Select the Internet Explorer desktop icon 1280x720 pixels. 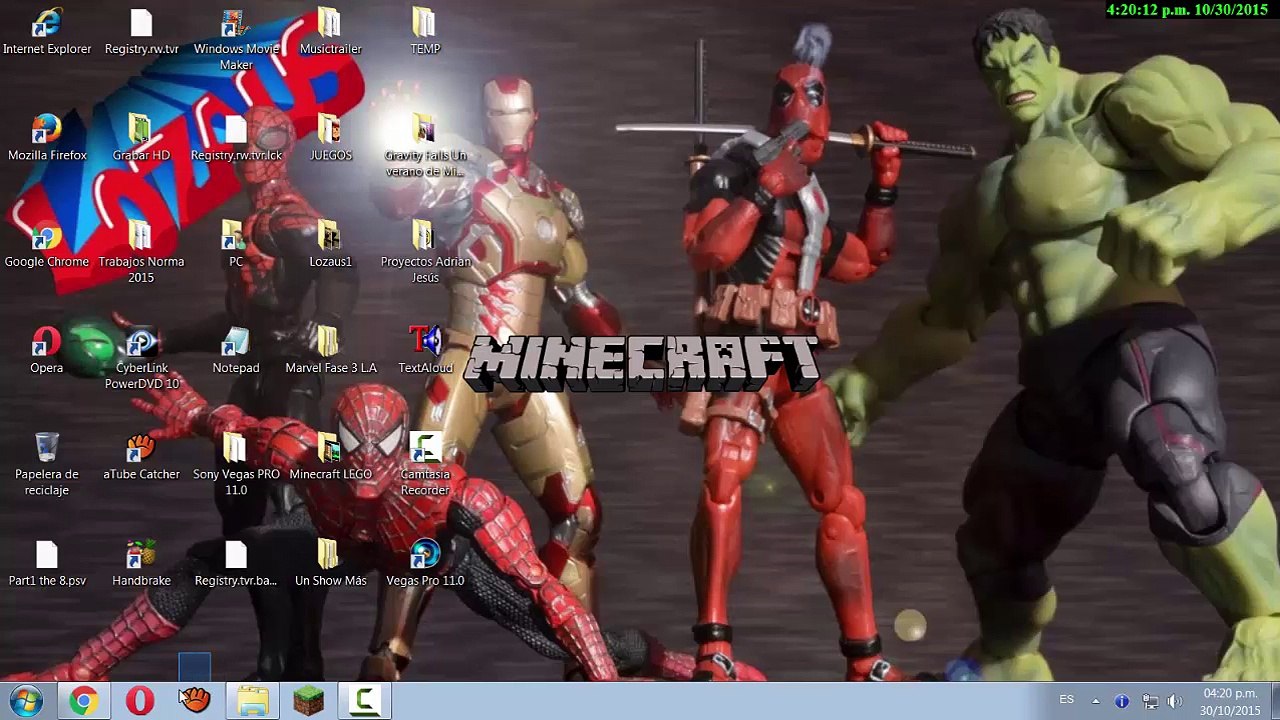(47, 32)
